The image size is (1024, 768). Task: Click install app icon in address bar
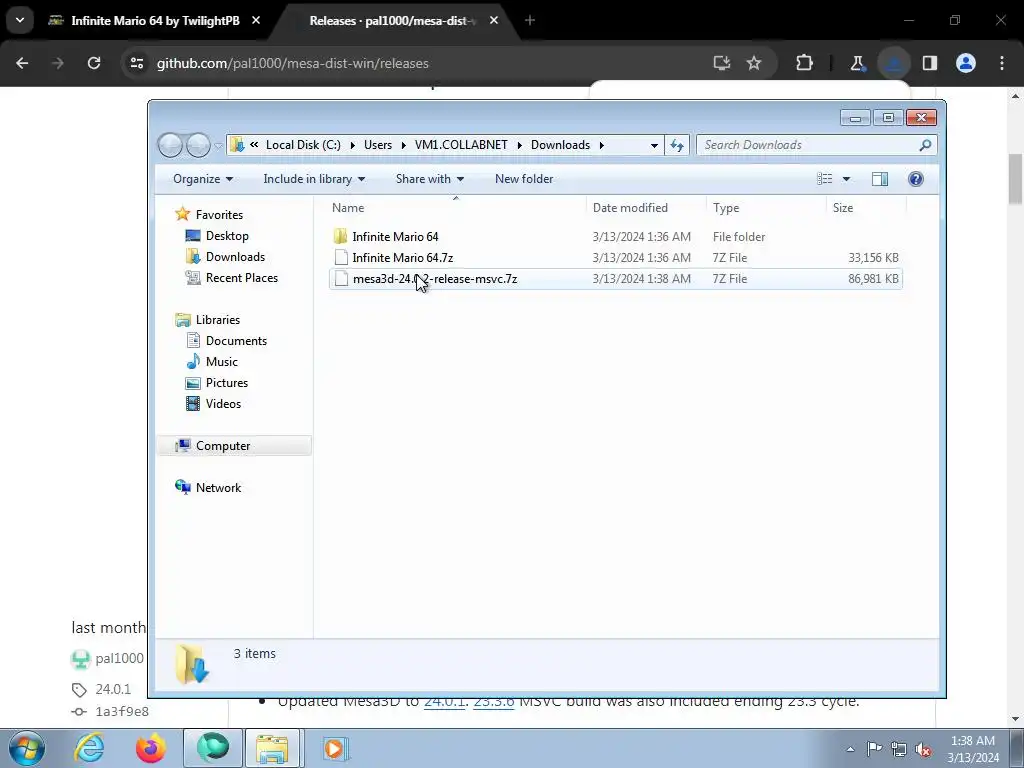tap(722, 63)
